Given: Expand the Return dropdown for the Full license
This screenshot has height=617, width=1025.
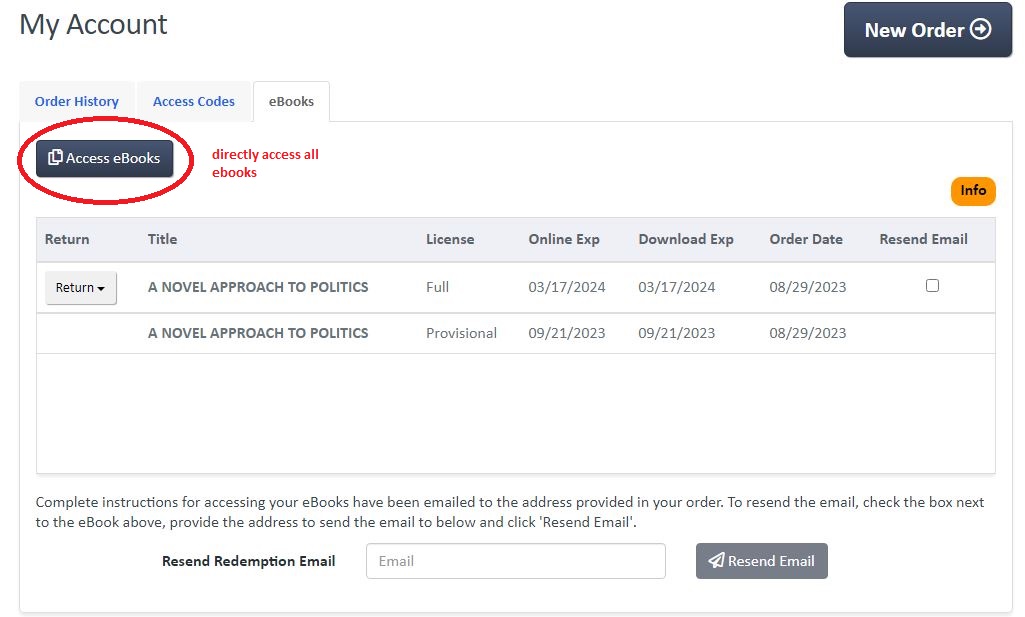Looking at the screenshot, I should 81,288.
